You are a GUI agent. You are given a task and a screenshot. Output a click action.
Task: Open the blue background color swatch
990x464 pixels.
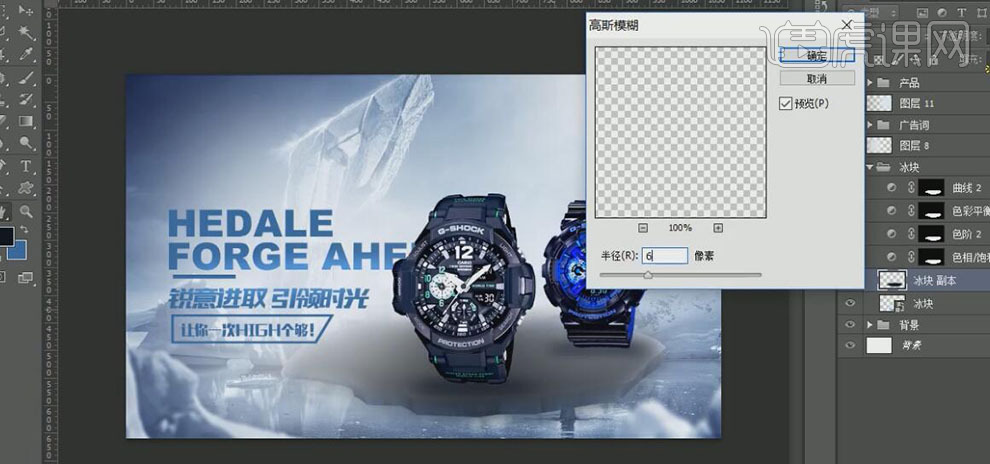(18, 251)
